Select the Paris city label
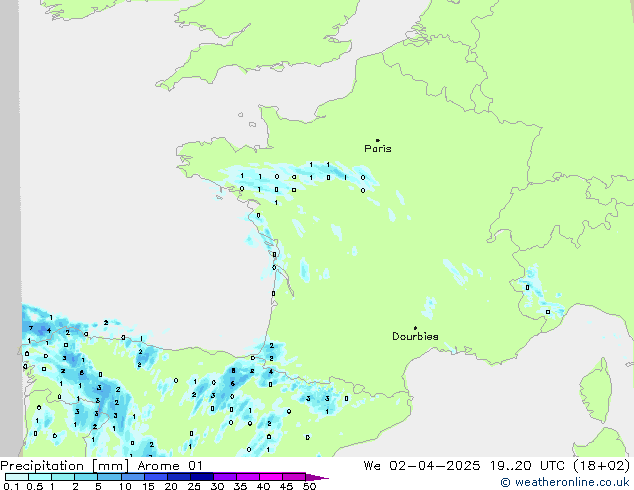The image size is (634, 490). (x=378, y=149)
